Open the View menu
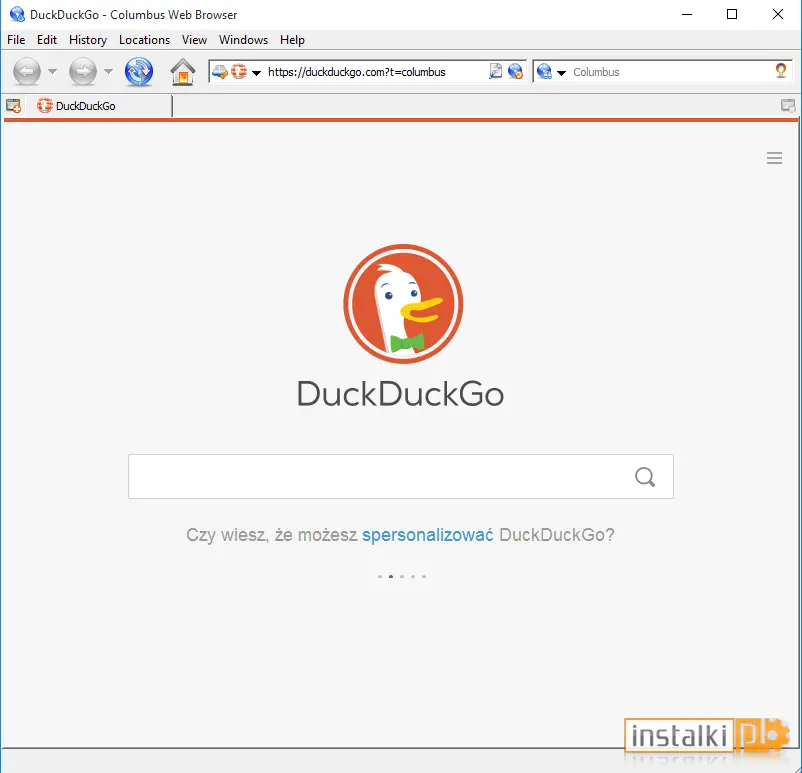 194,40
